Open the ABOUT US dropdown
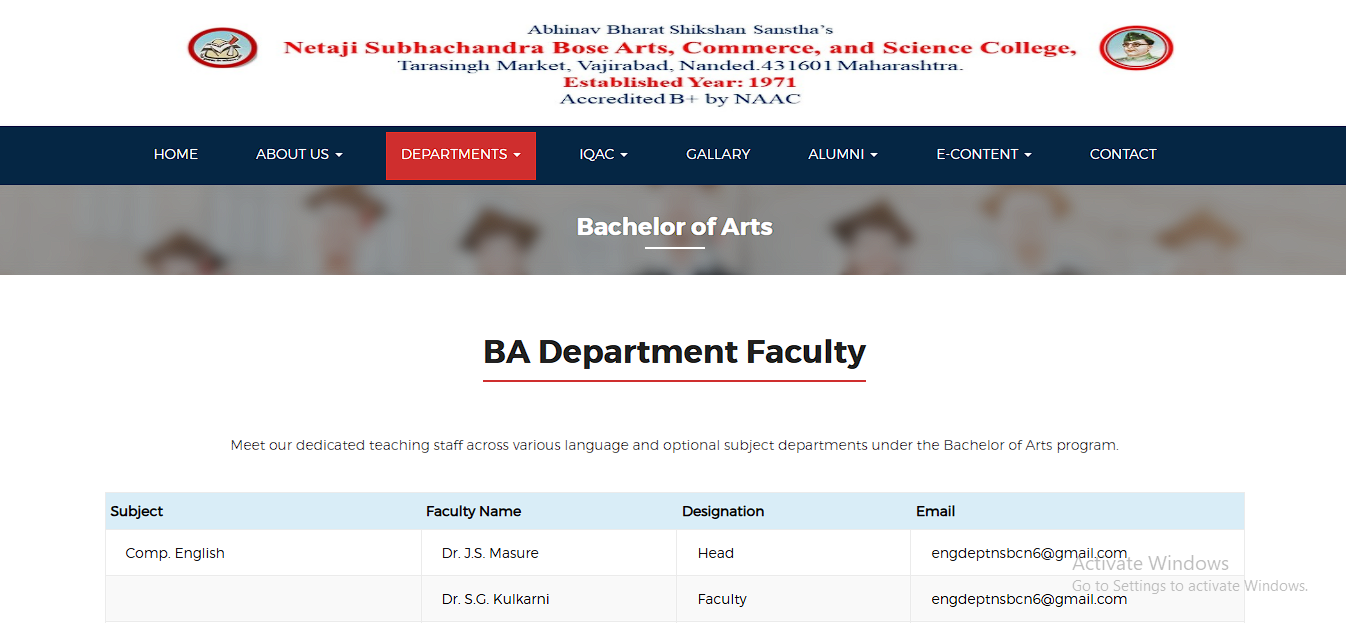Screen dimensions: 1346x623 click(x=298, y=155)
